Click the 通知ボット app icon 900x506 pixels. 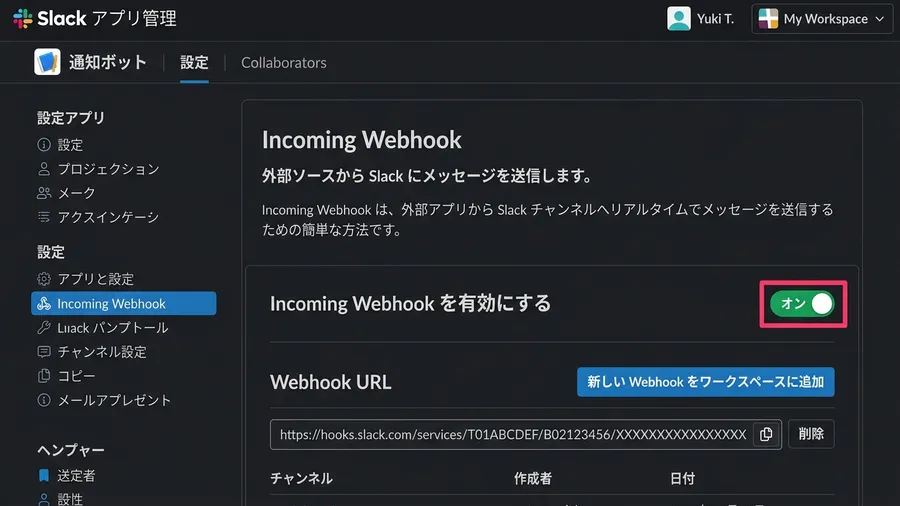point(47,62)
